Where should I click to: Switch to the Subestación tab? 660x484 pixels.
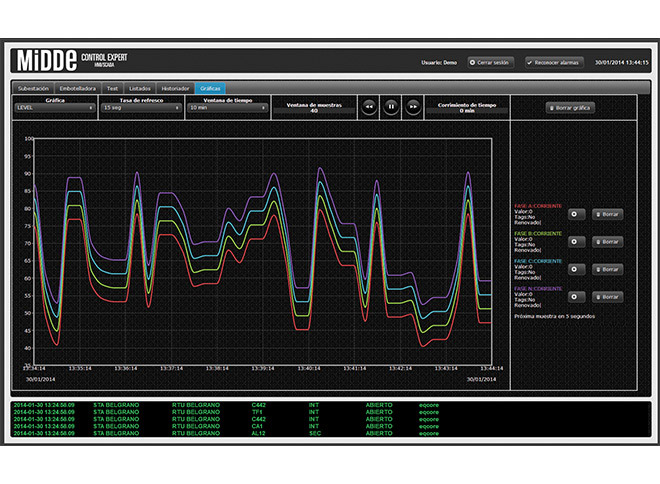coord(33,88)
